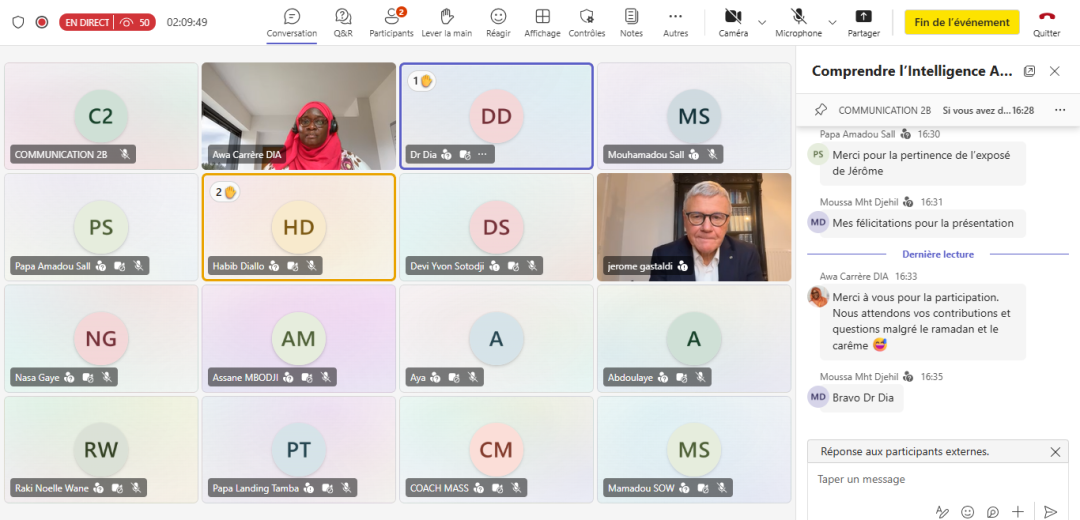Open the Autres more options menu
Screen dimensions: 1080x520
click(x=676, y=22)
